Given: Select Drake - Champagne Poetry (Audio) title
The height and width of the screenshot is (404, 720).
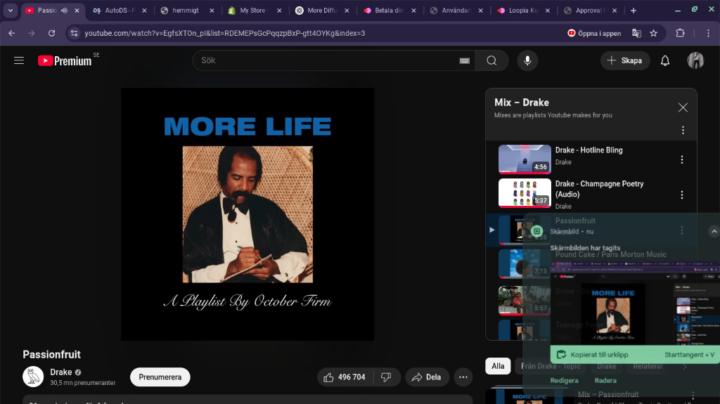Looking at the screenshot, I should [599, 189].
